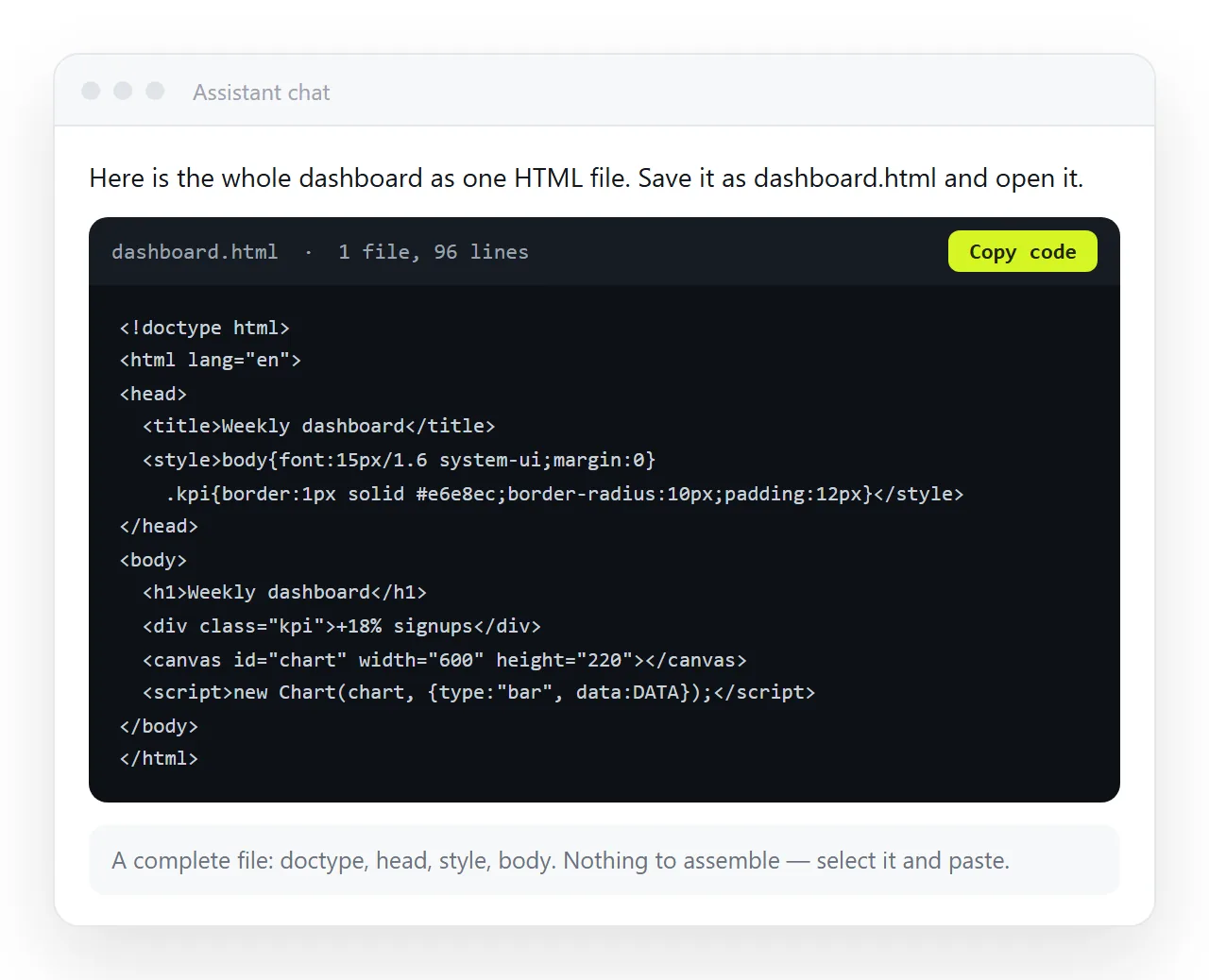Click the intro sentence about dashboard.html
Screen dimensions: 1209x980
[586, 177]
